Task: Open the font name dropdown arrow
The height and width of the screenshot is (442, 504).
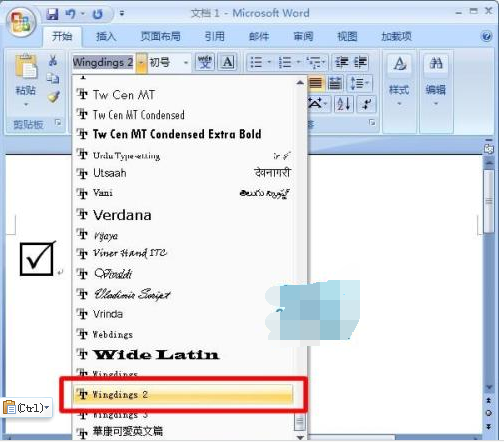Action: point(141,62)
